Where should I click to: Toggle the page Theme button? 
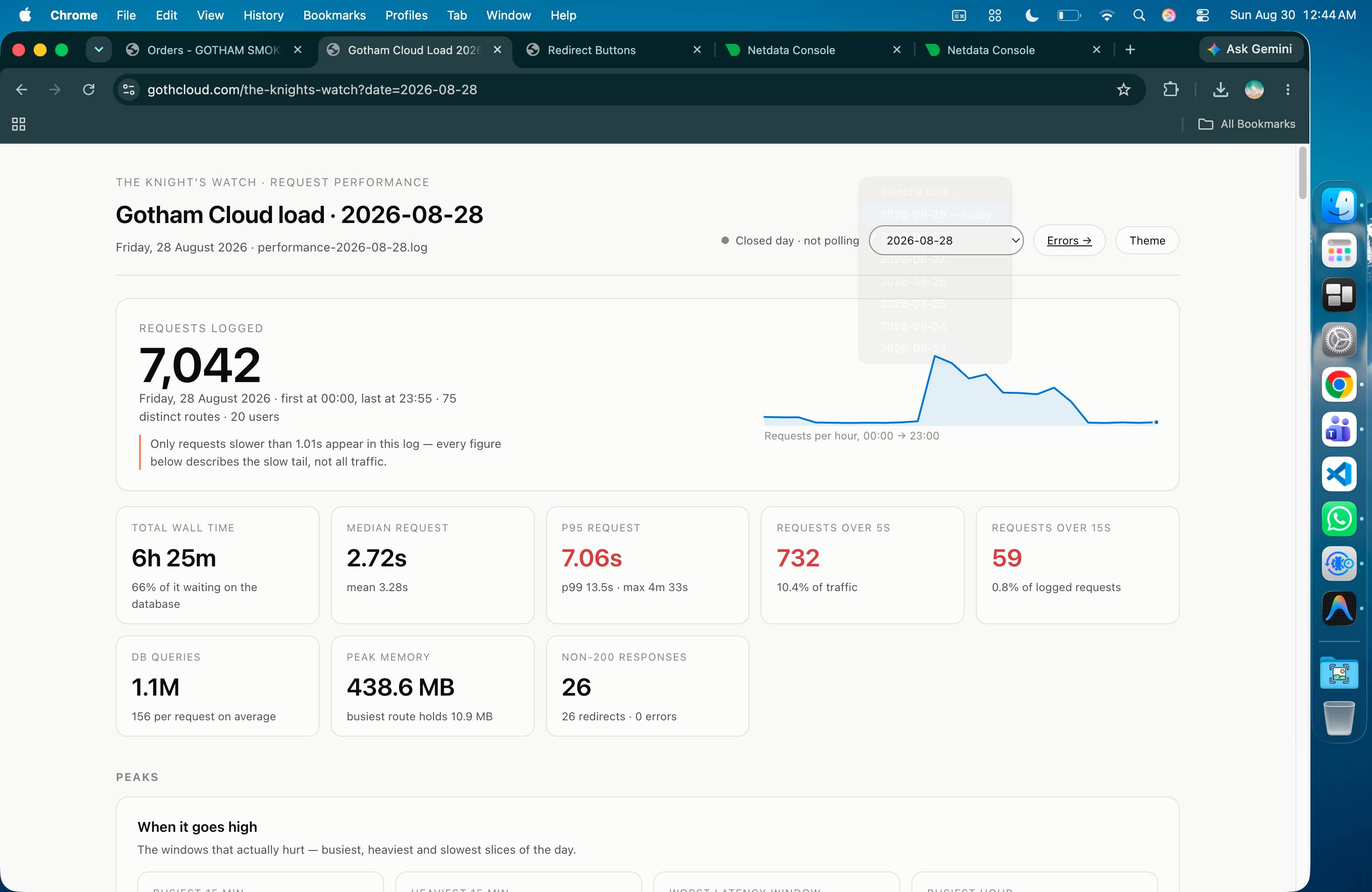click(1147, 240)
